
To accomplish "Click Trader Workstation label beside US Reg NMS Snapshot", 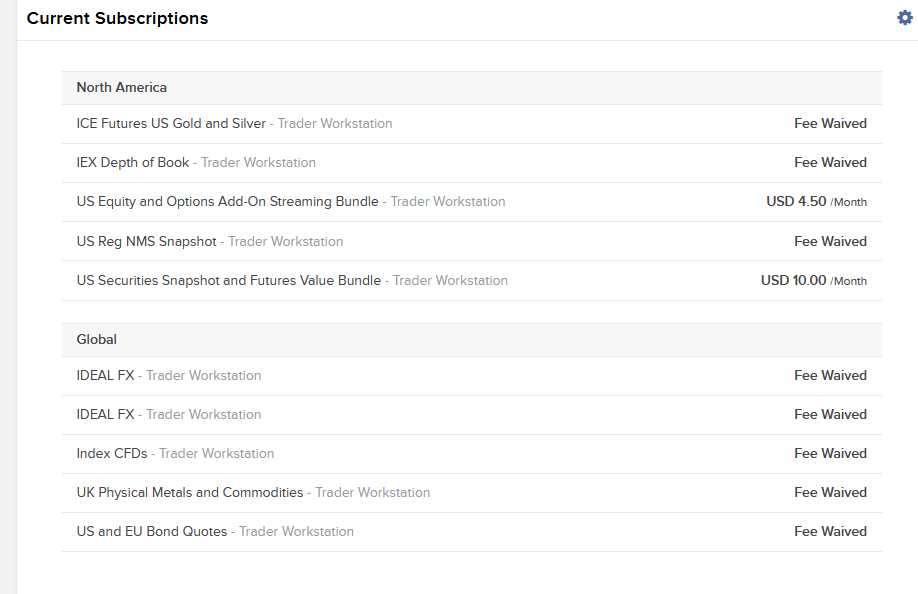I will coord(285,241).
